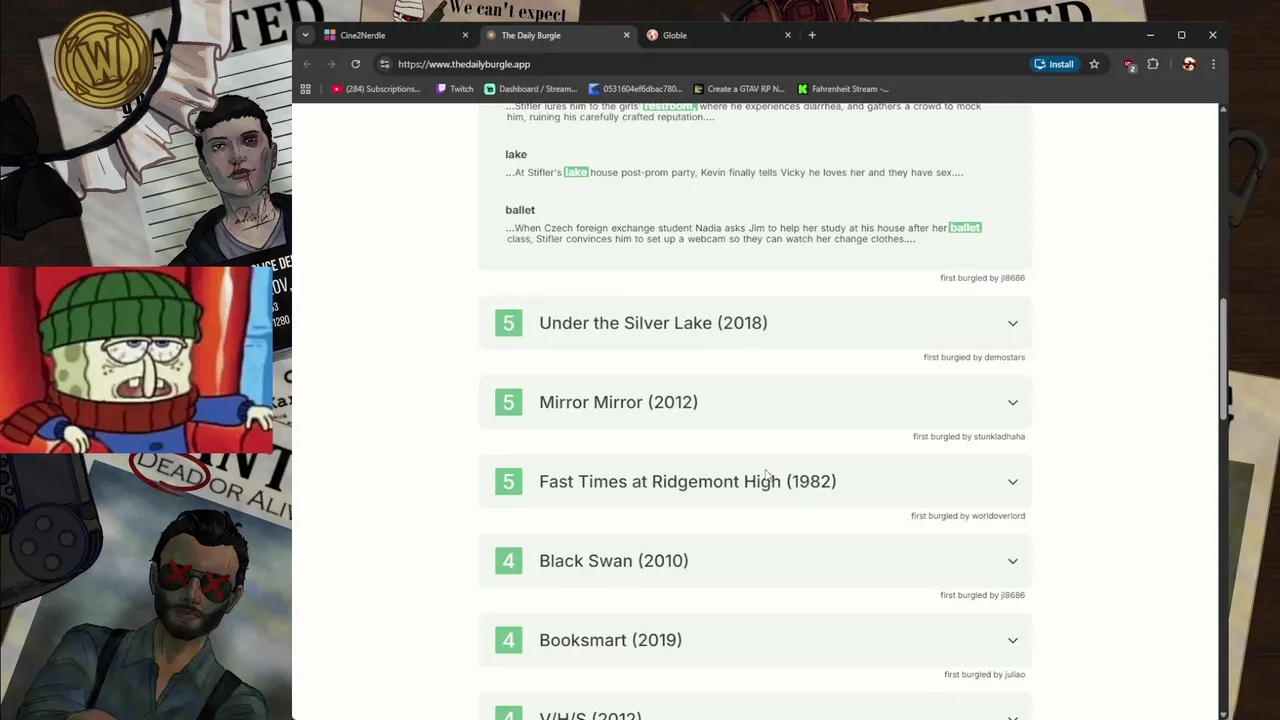Screen dimensions: 1280x720
Task: Click score badge 4 beside Booksmart
Action: [508, 640]
